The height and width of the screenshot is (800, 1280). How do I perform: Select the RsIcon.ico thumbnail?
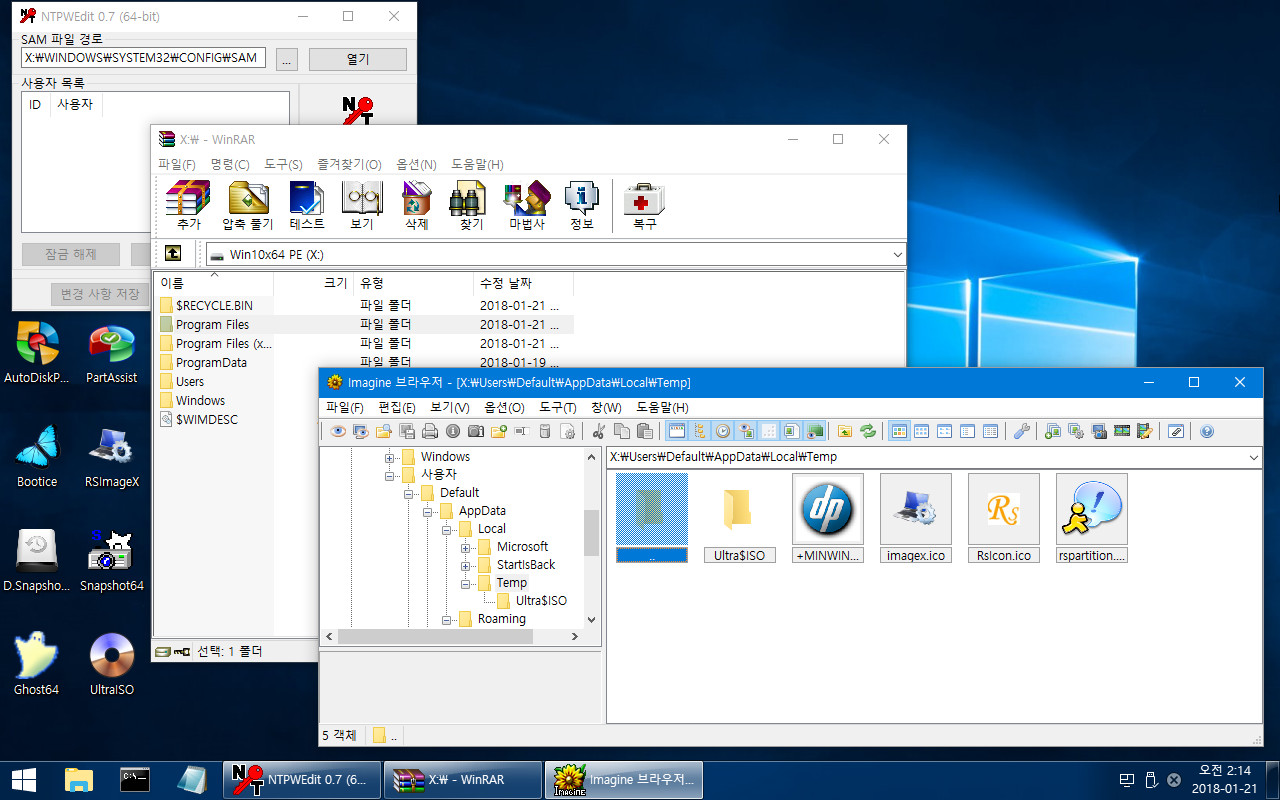pos(1004,518)
